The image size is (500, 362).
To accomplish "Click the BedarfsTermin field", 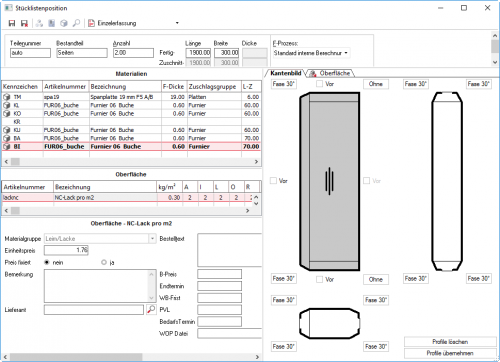I will pos(220,322).
